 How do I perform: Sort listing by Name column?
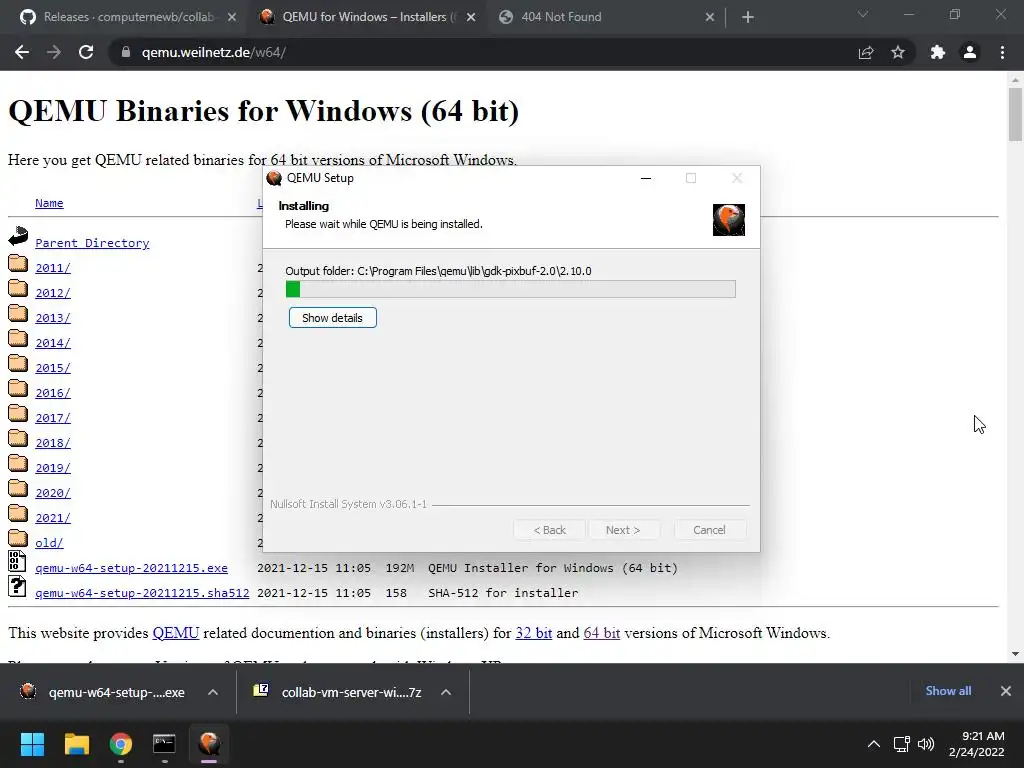49,203
